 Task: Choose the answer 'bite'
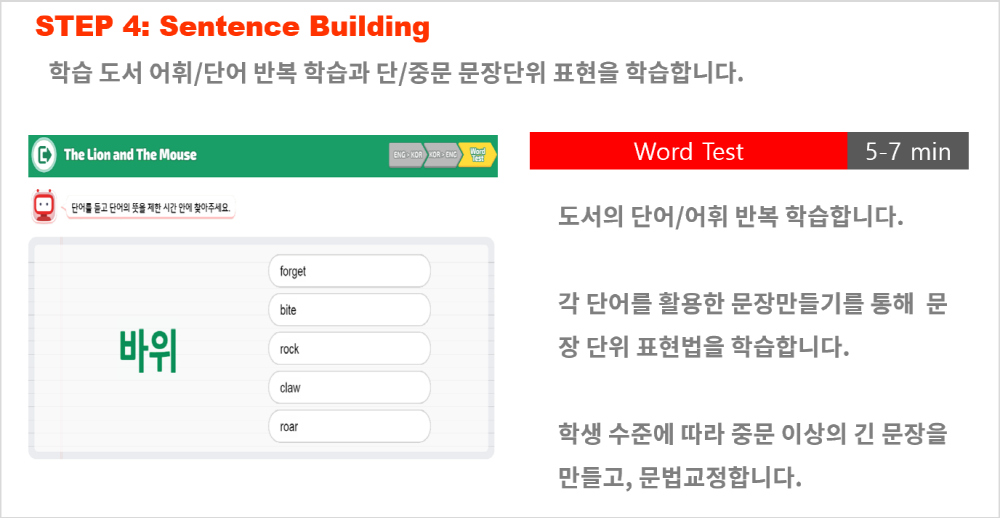pos(349,310)
